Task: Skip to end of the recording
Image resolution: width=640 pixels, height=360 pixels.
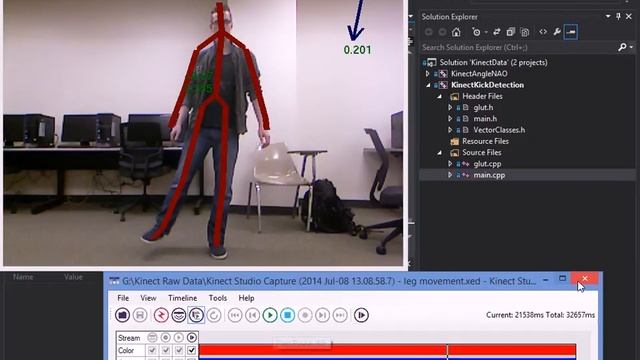Action: click(340, 315)
